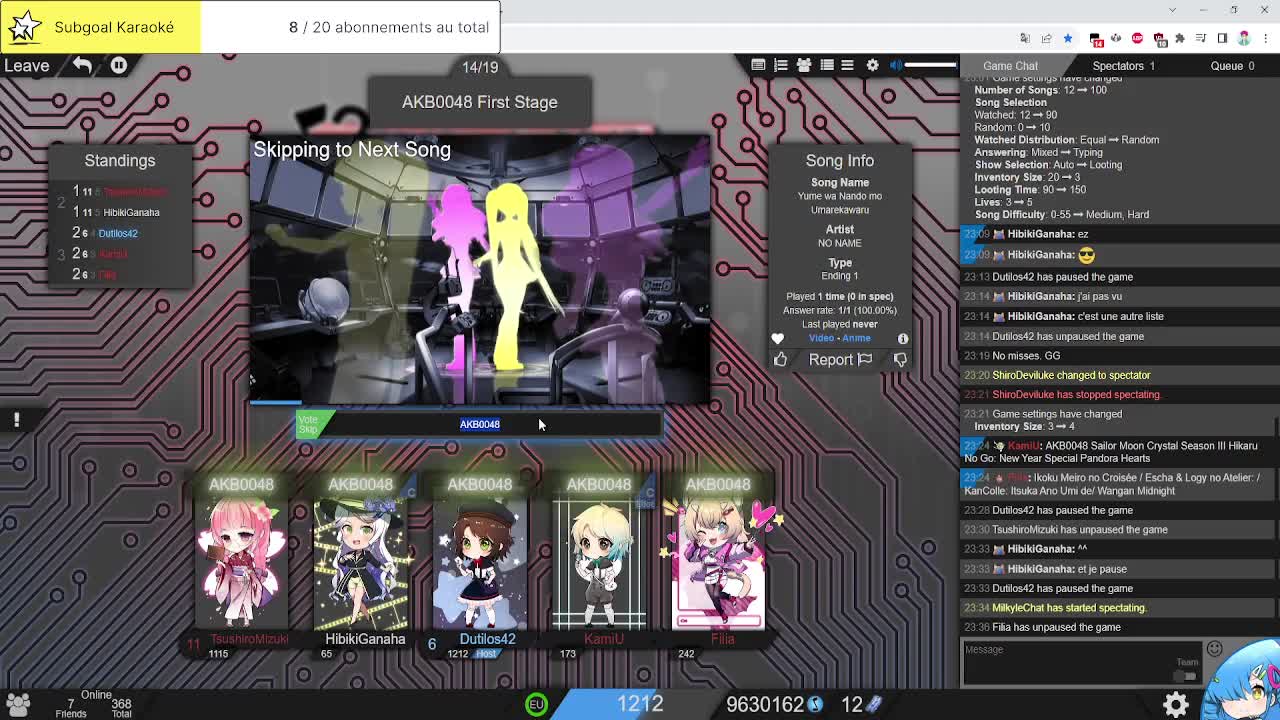Mute the game volume speaker icon
1280x720 pixels.
click(896, 65)
